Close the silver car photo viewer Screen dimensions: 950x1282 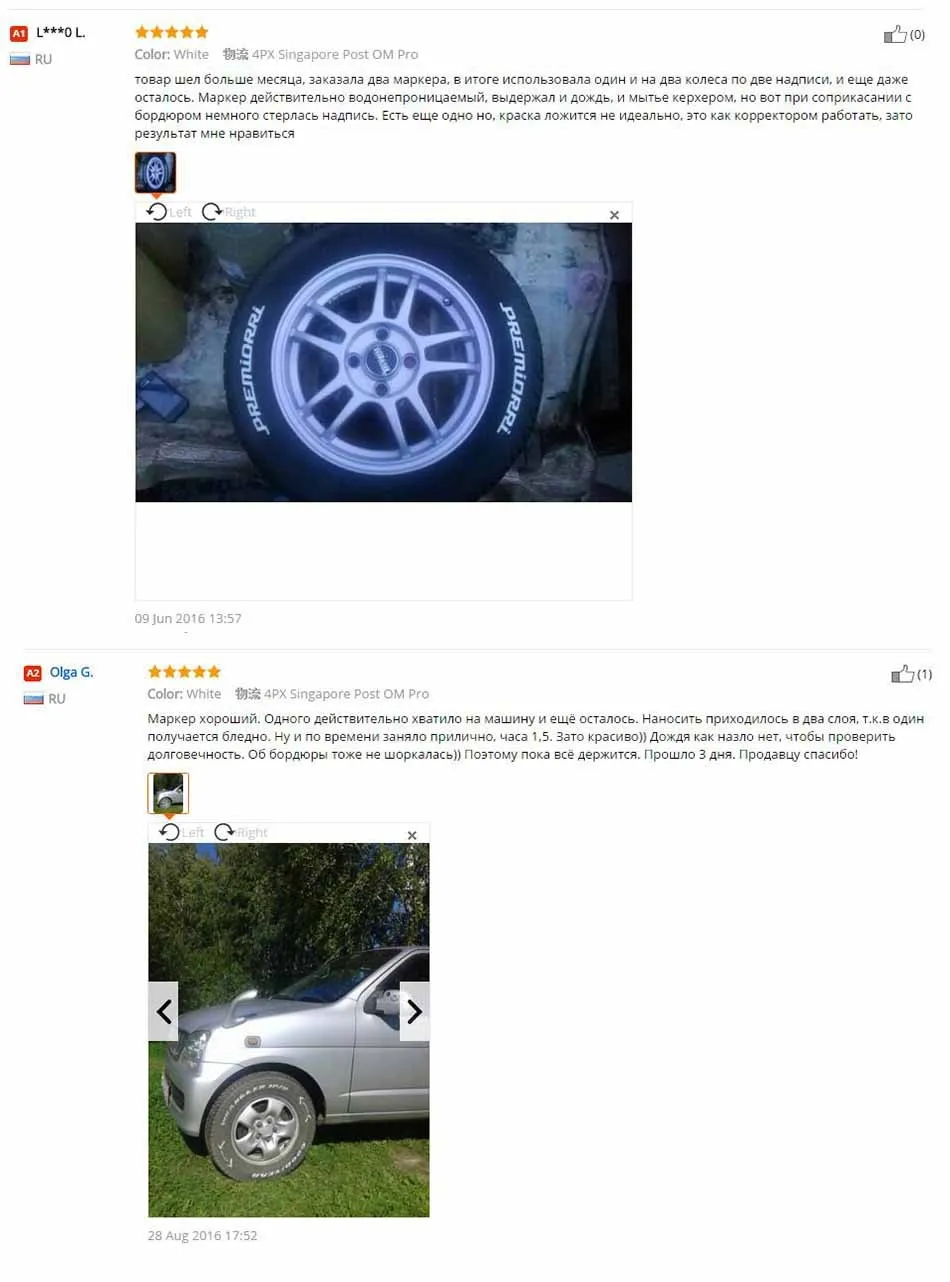click(411, 835)
